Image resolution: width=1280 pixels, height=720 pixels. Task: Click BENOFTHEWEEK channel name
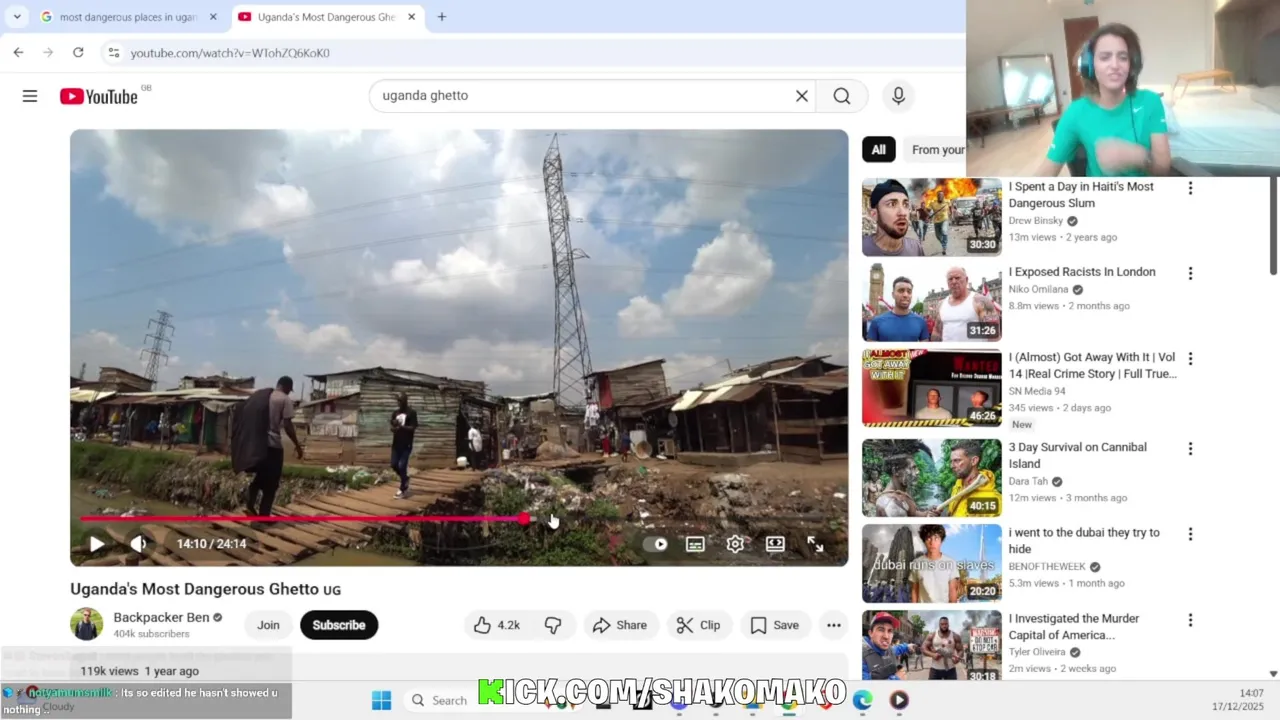[x=1047, y=566]
